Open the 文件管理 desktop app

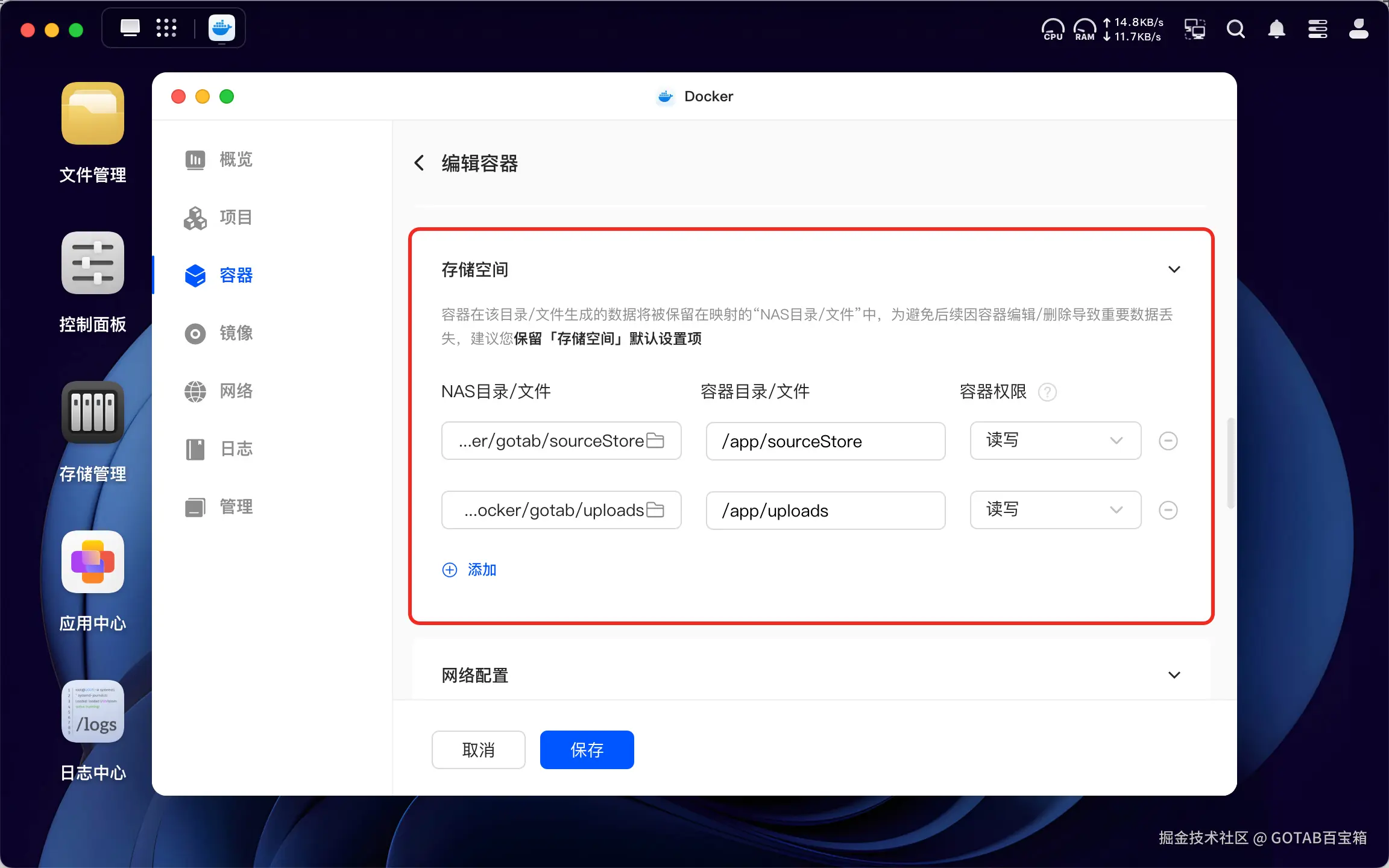92,114
